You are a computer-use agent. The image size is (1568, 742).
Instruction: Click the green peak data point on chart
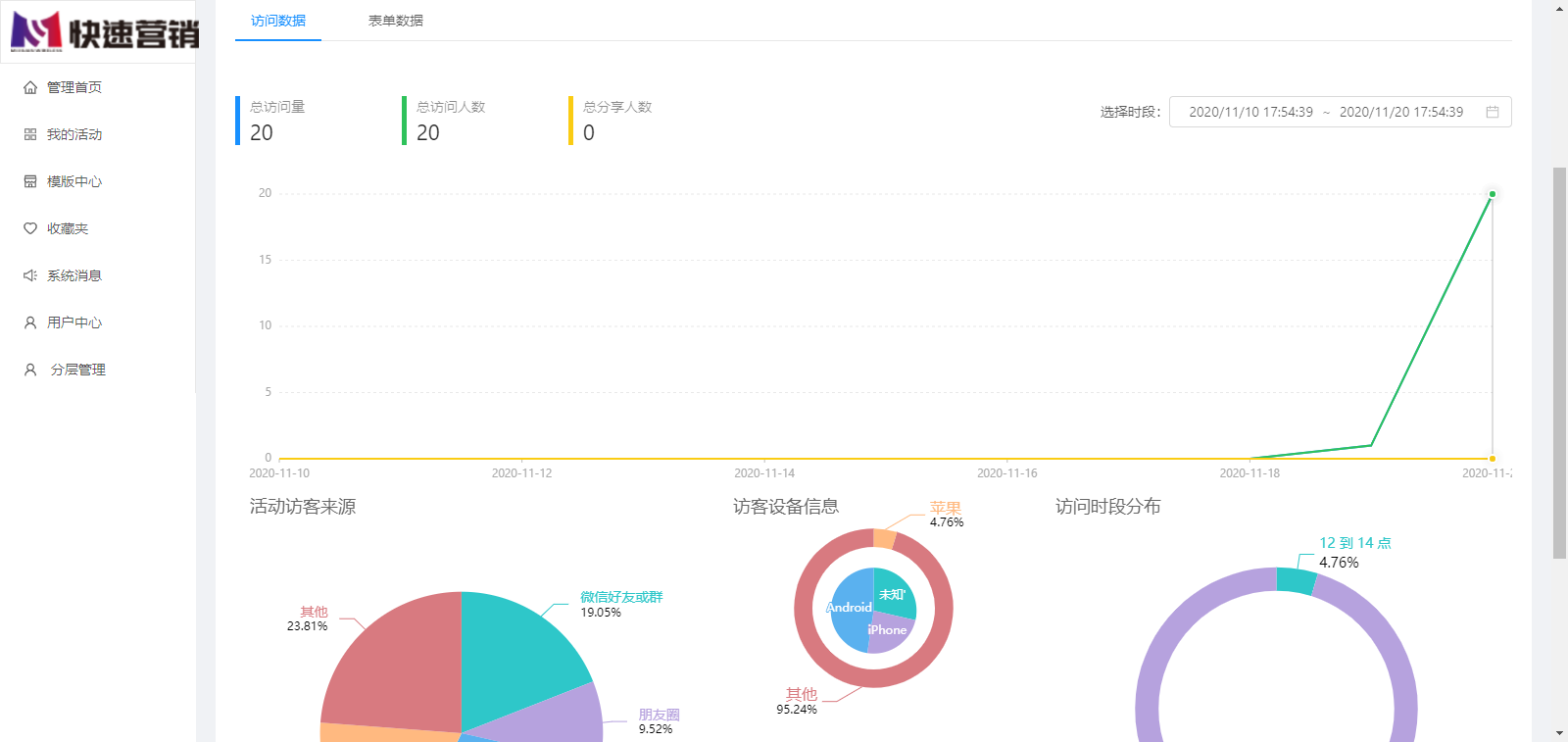pos(1493,194)
